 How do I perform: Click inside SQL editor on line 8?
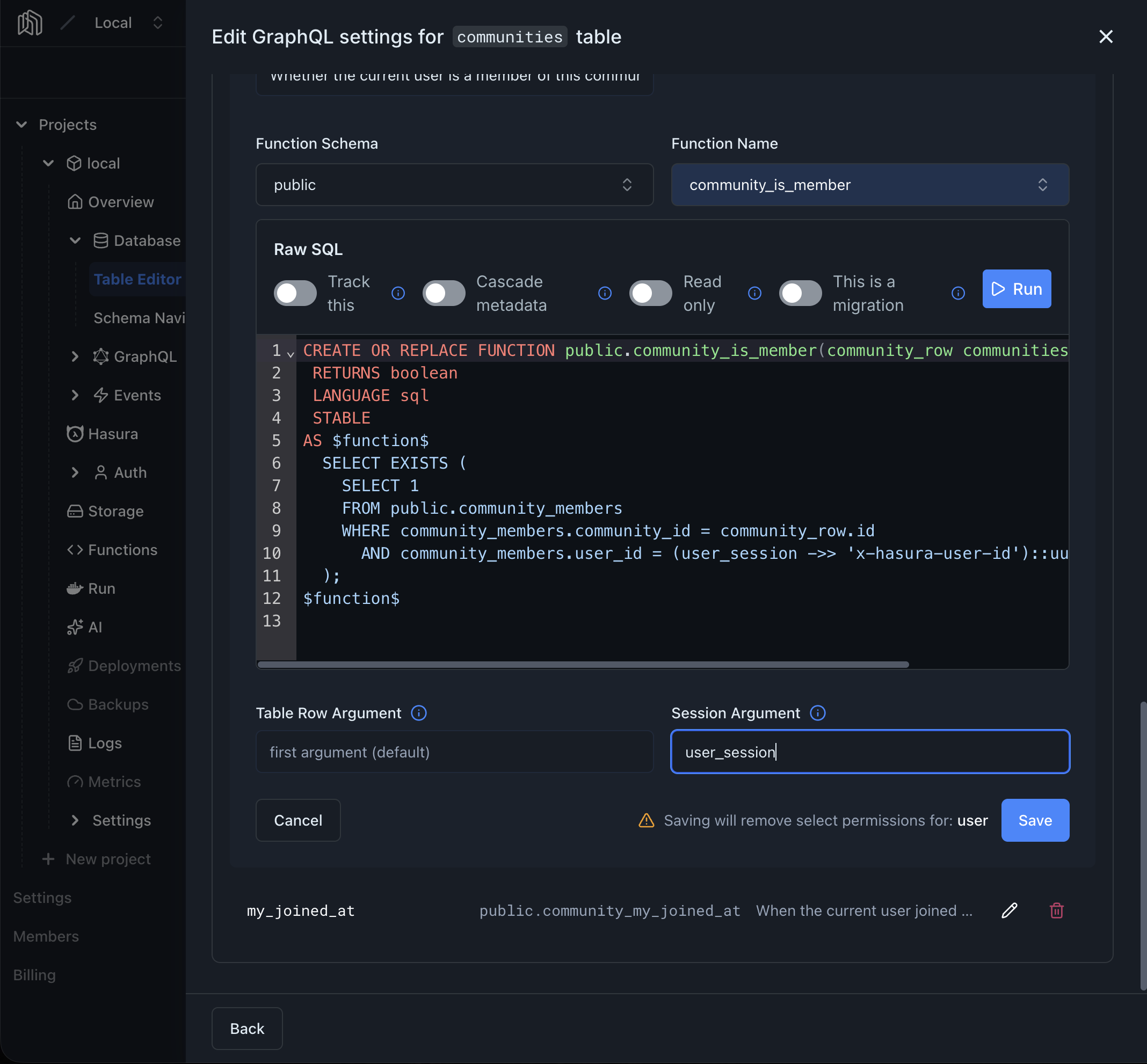tap(683, 508)
